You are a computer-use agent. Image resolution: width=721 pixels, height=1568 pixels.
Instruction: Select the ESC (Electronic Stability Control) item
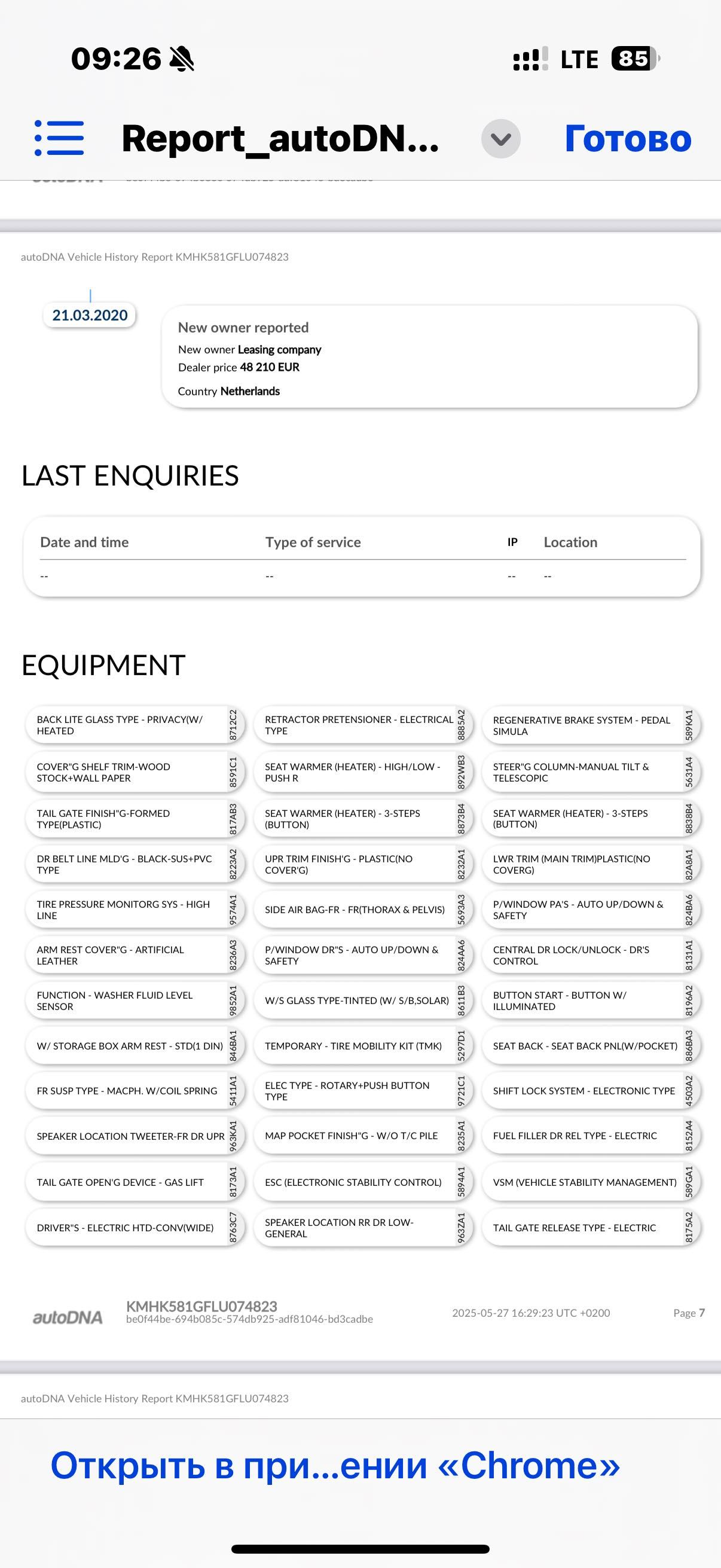363,1182
